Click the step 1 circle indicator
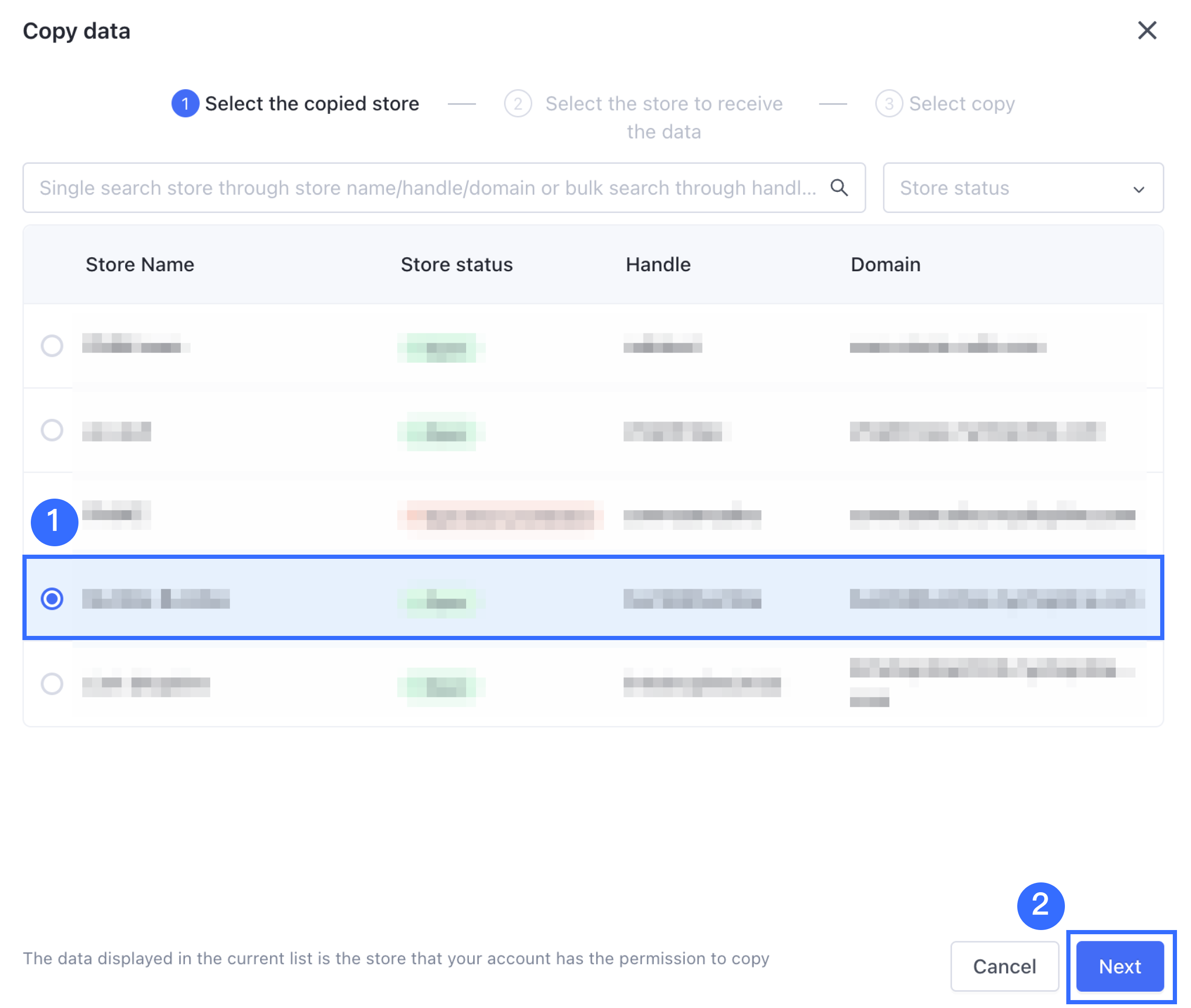The height and width of the screenshot is (1008, 1191). 184,104
